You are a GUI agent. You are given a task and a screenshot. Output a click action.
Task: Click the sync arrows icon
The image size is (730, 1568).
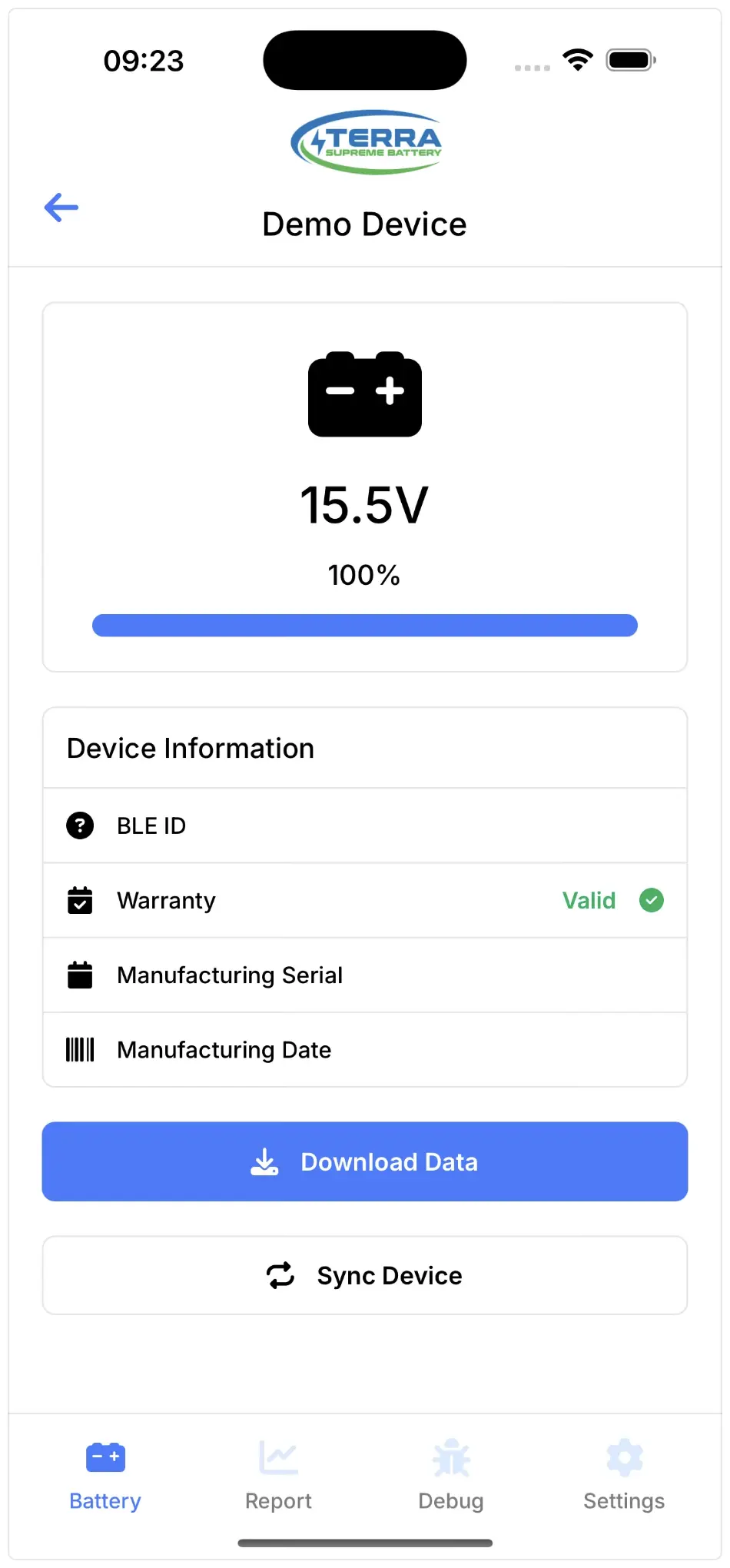point(280,1275)
